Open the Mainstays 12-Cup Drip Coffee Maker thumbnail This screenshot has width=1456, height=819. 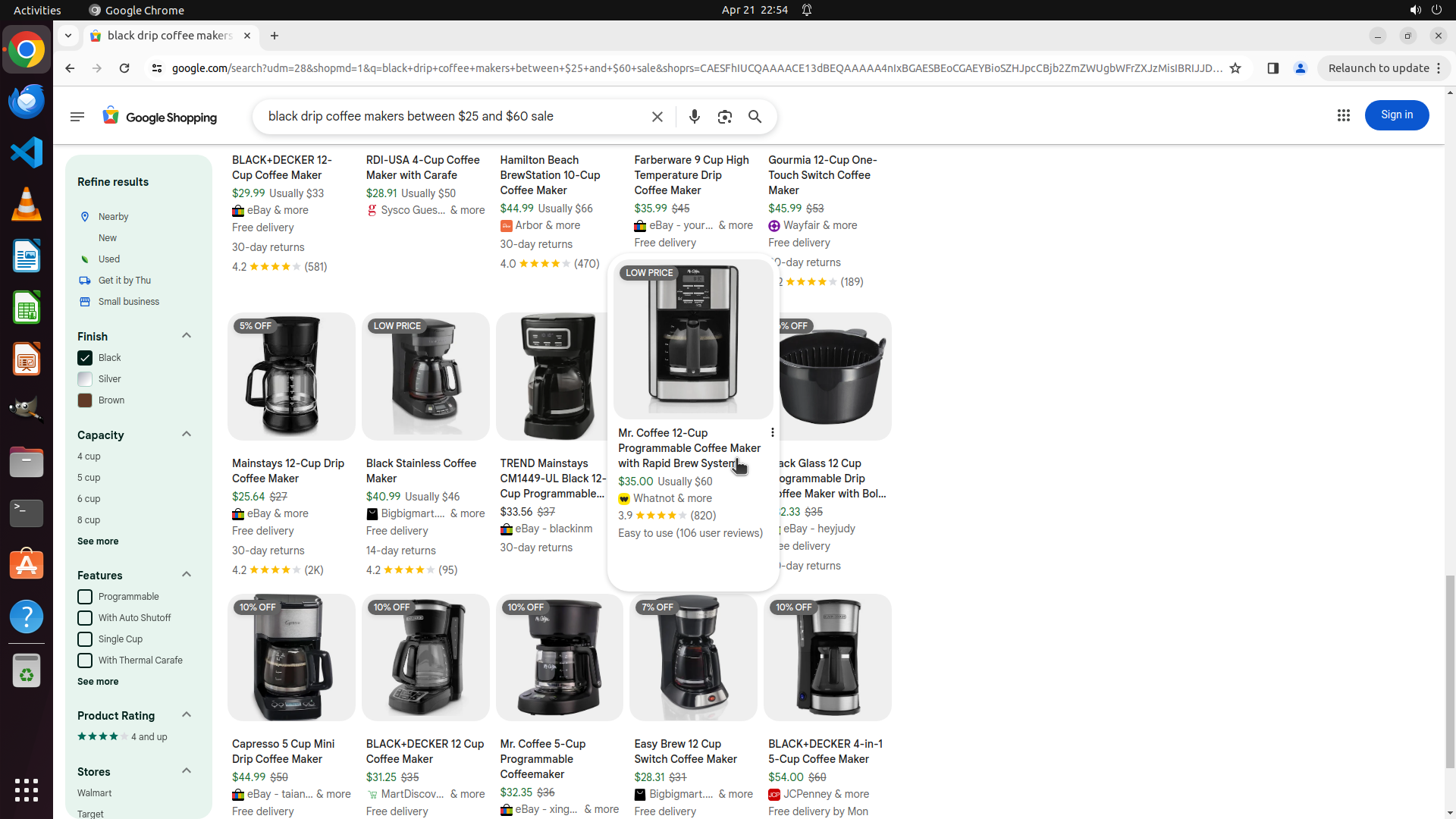tap(291, 377)
